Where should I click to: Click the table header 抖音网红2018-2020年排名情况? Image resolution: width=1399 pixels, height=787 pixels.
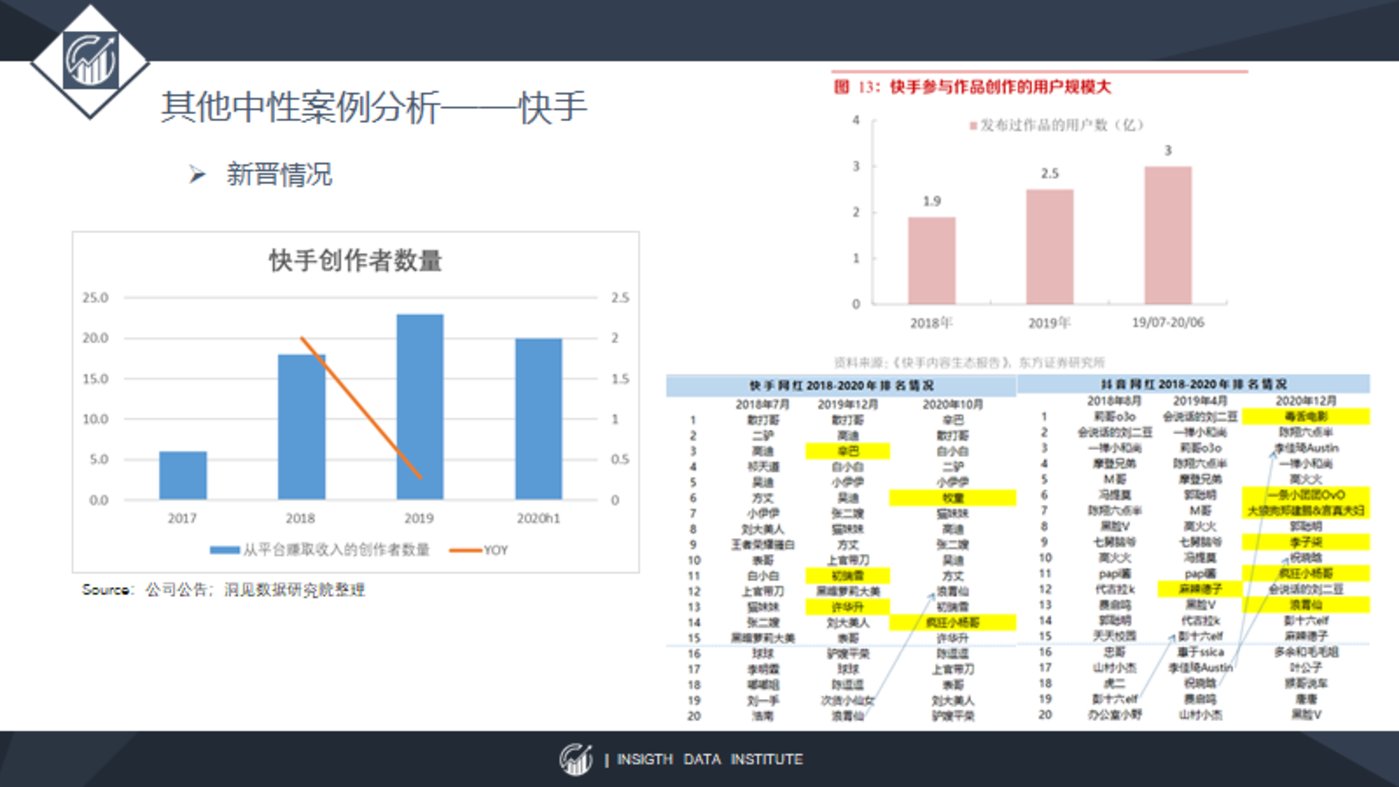pos(1194,384)
